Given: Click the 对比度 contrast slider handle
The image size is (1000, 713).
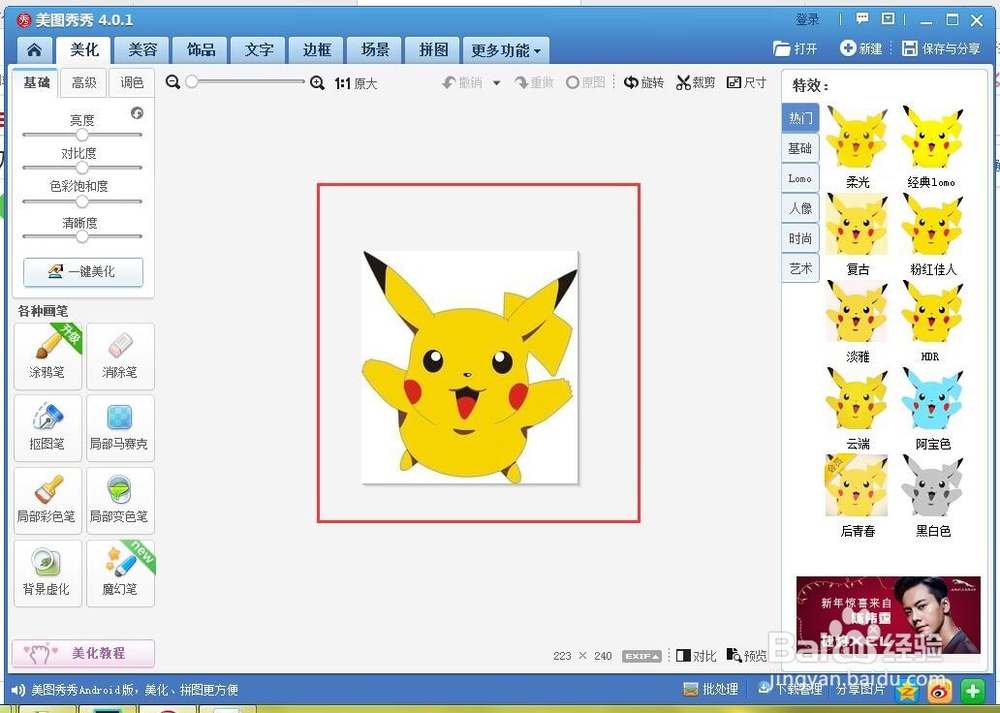Looking at the screenshot, I should tap(82, 168).
